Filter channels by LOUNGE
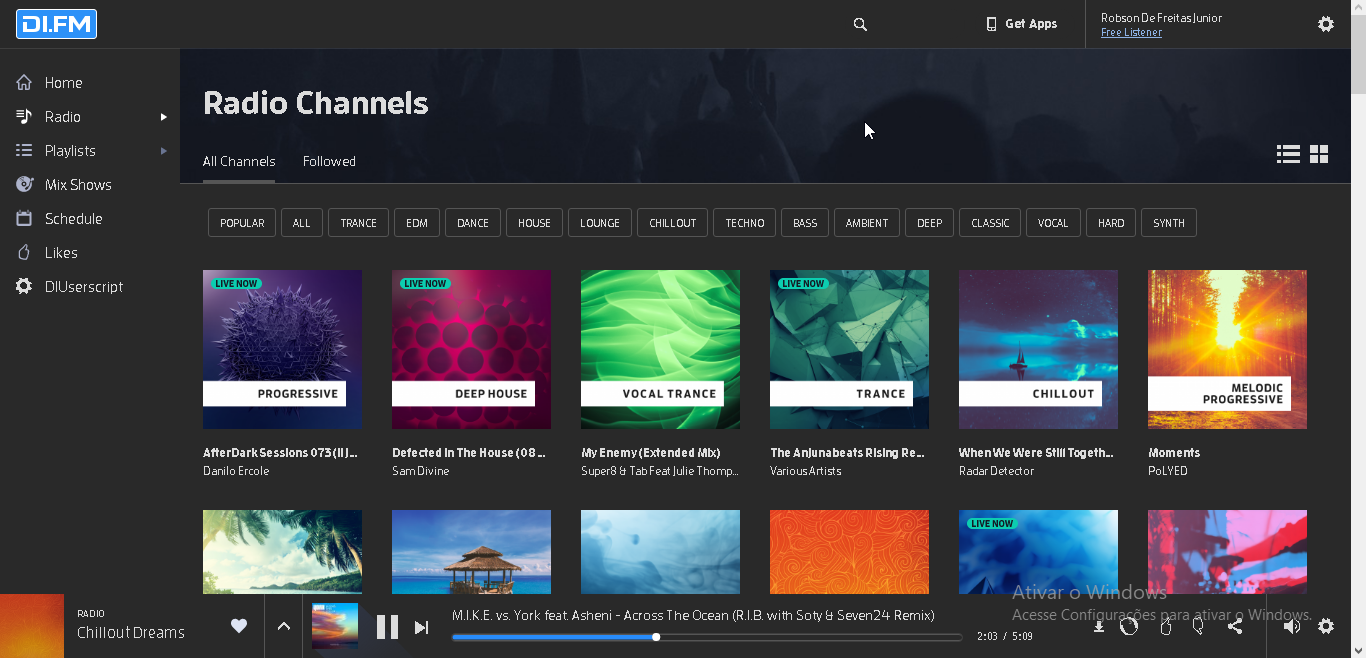Viewport: 1366px width, 658px height. 600,223
